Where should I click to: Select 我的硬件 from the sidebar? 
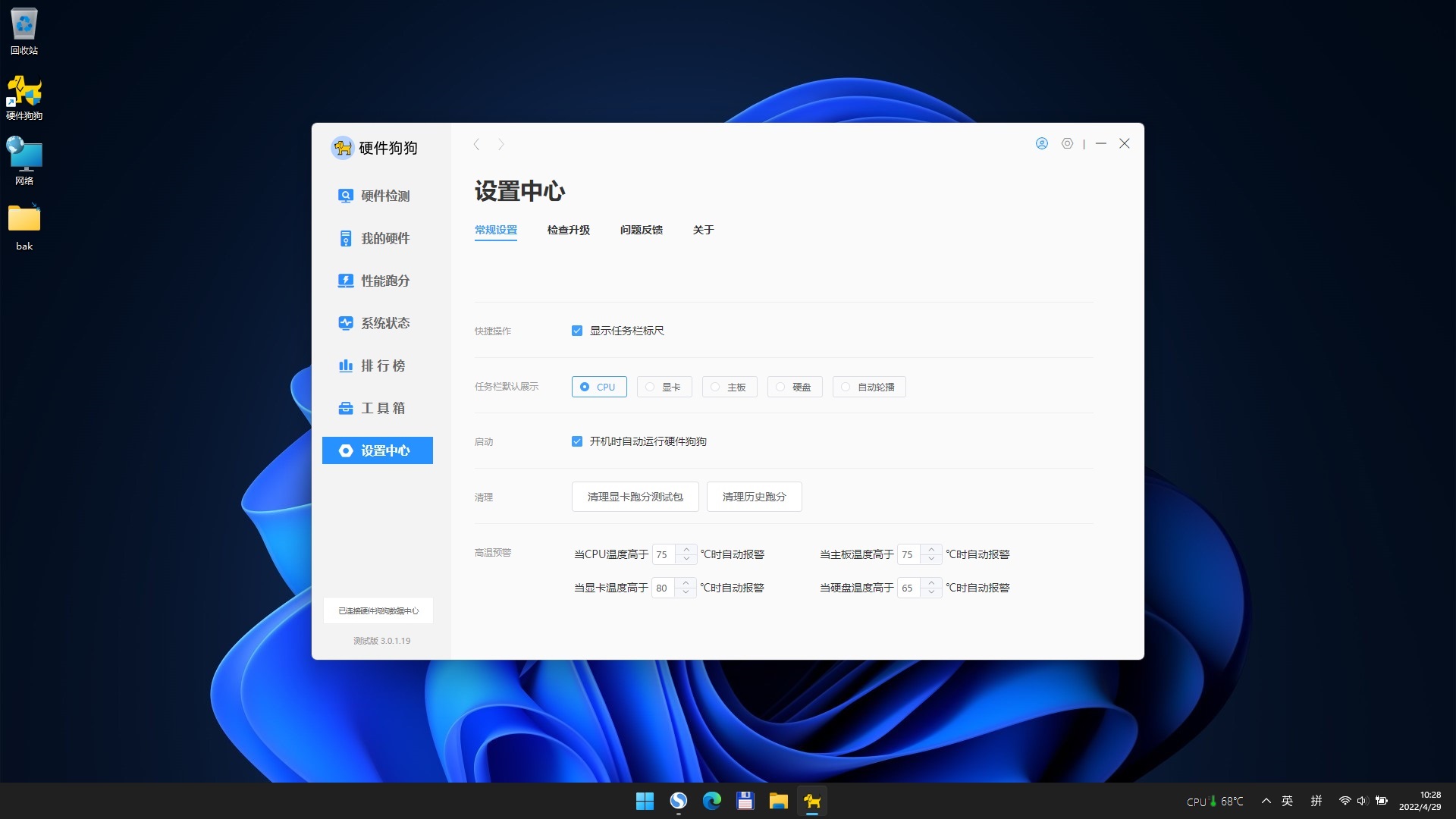[x=384, y=237]
